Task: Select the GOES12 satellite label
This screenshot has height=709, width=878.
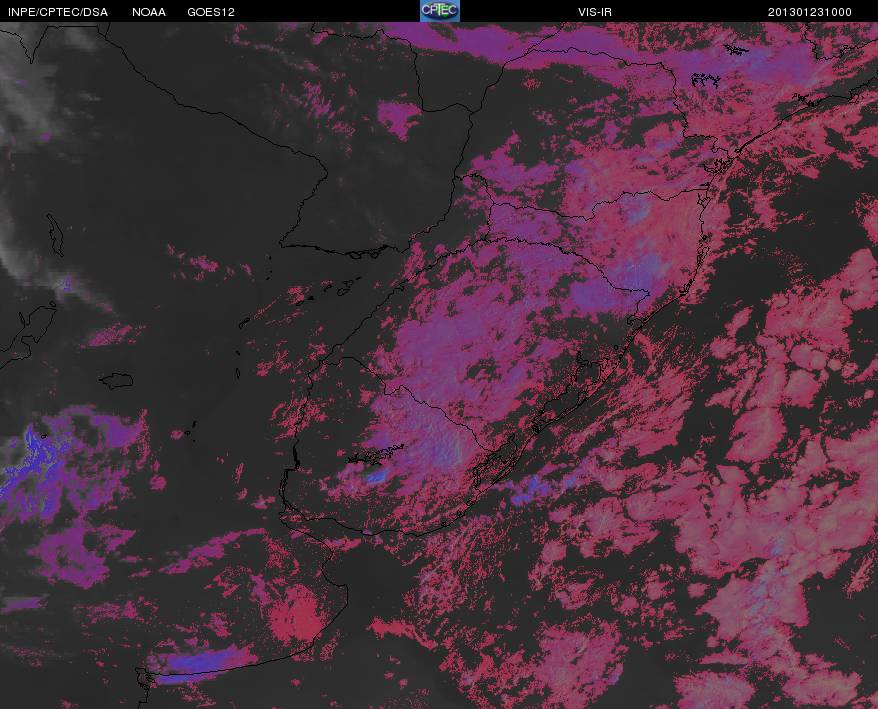Action: click(x=211, y=12)
